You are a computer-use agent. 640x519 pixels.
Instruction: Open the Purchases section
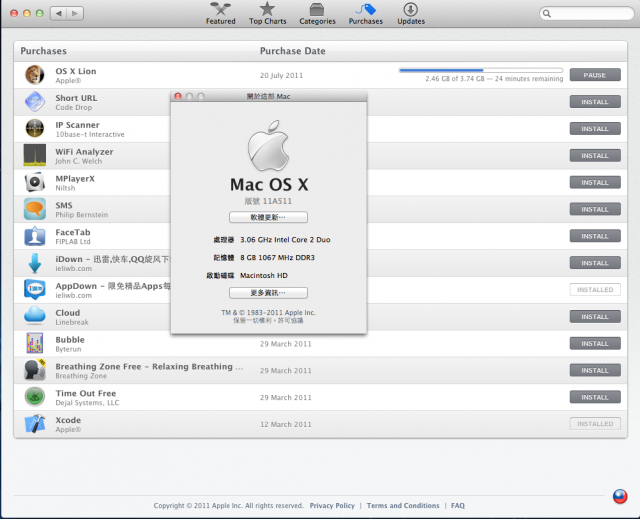click(x=365, y=14)
